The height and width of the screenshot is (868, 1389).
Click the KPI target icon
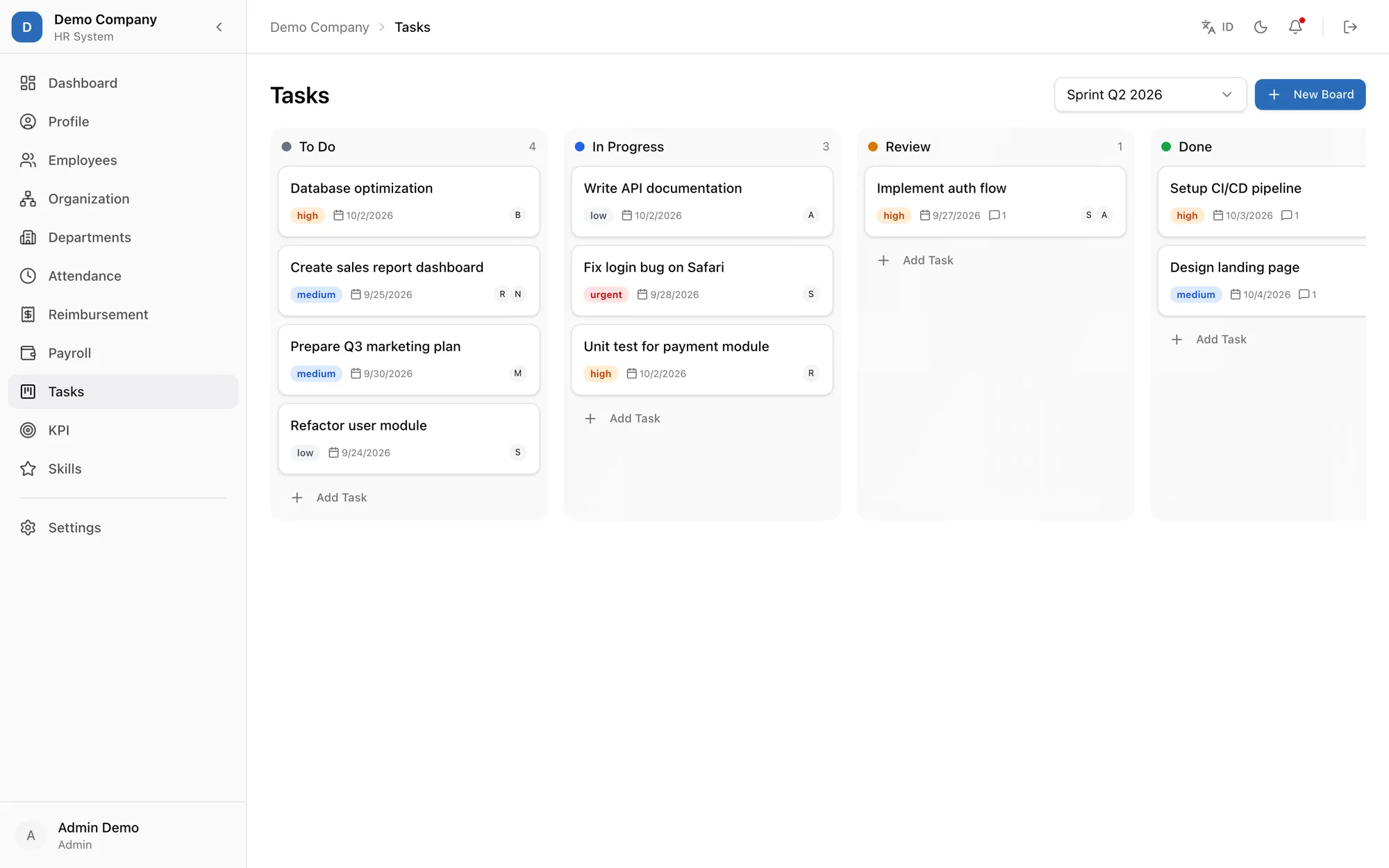click(x=28, y=430)
